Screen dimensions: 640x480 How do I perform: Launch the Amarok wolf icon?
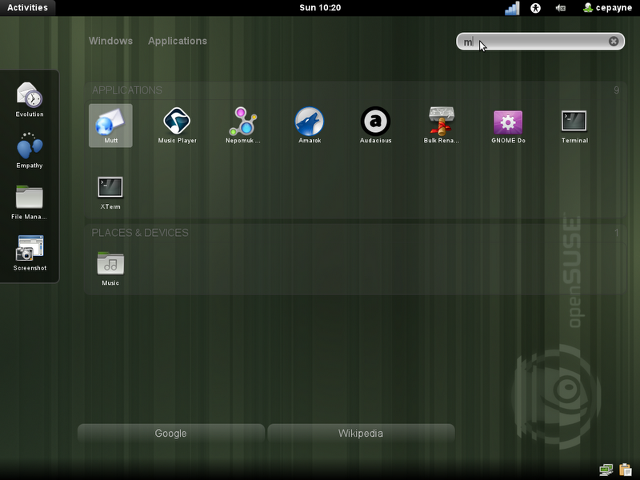[309, 124]
